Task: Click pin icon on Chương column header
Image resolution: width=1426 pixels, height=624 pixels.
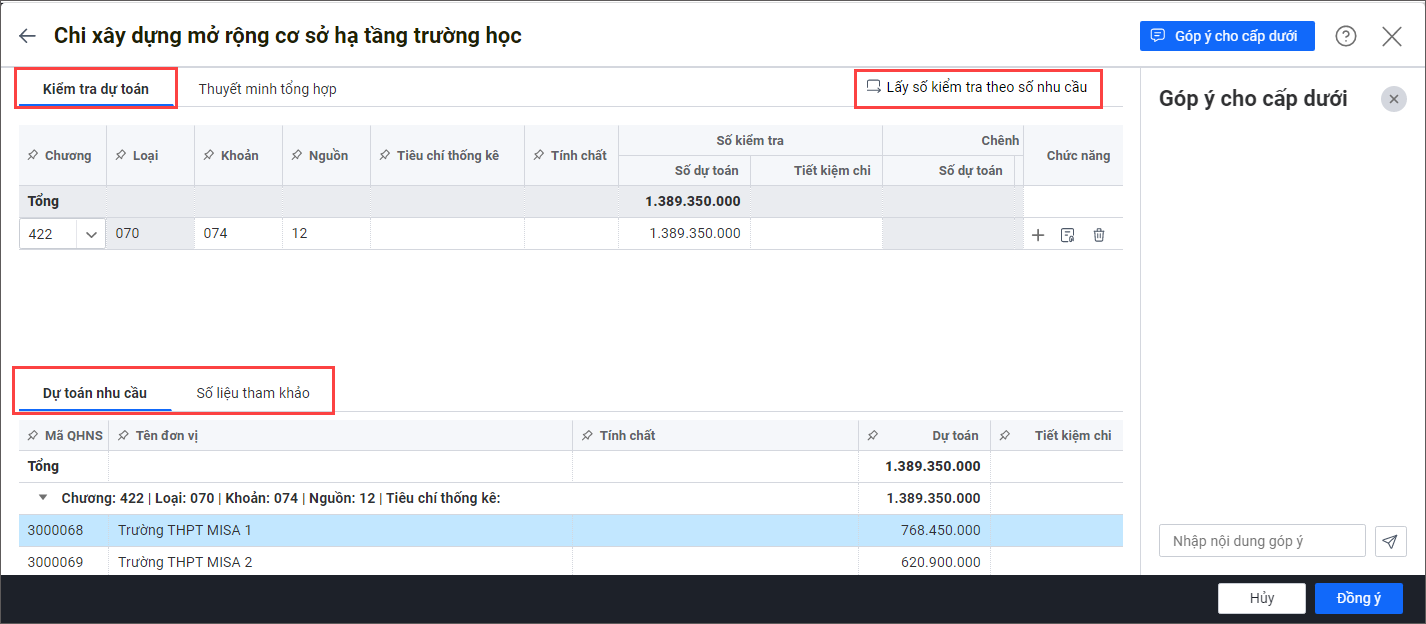Action: 33,156
